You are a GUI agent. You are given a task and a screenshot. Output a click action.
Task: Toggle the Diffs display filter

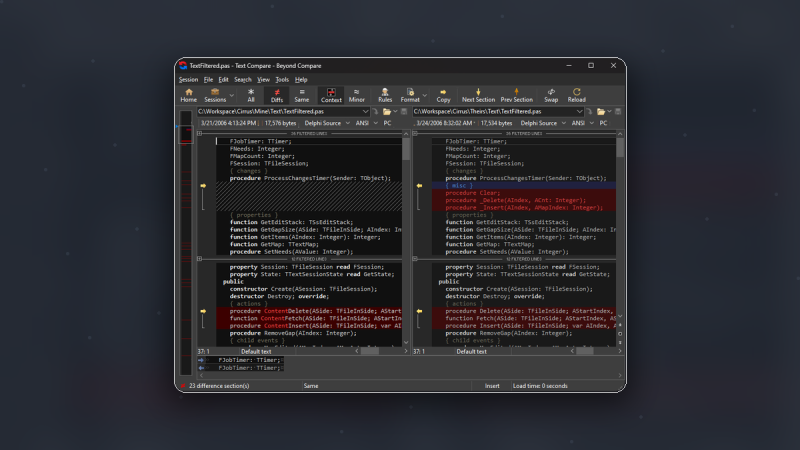click(277, 95)
